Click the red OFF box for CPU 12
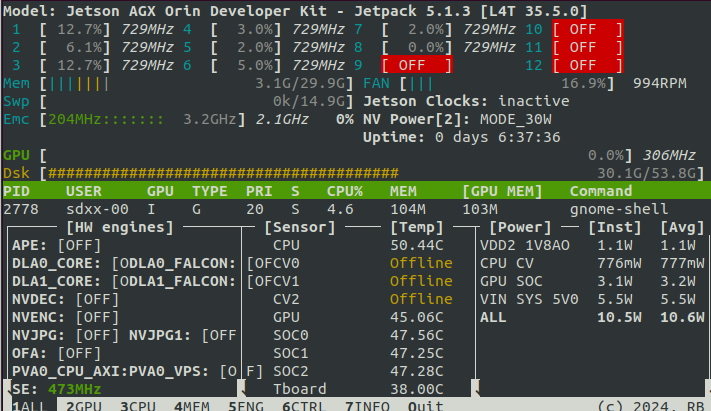 point(588,65)
